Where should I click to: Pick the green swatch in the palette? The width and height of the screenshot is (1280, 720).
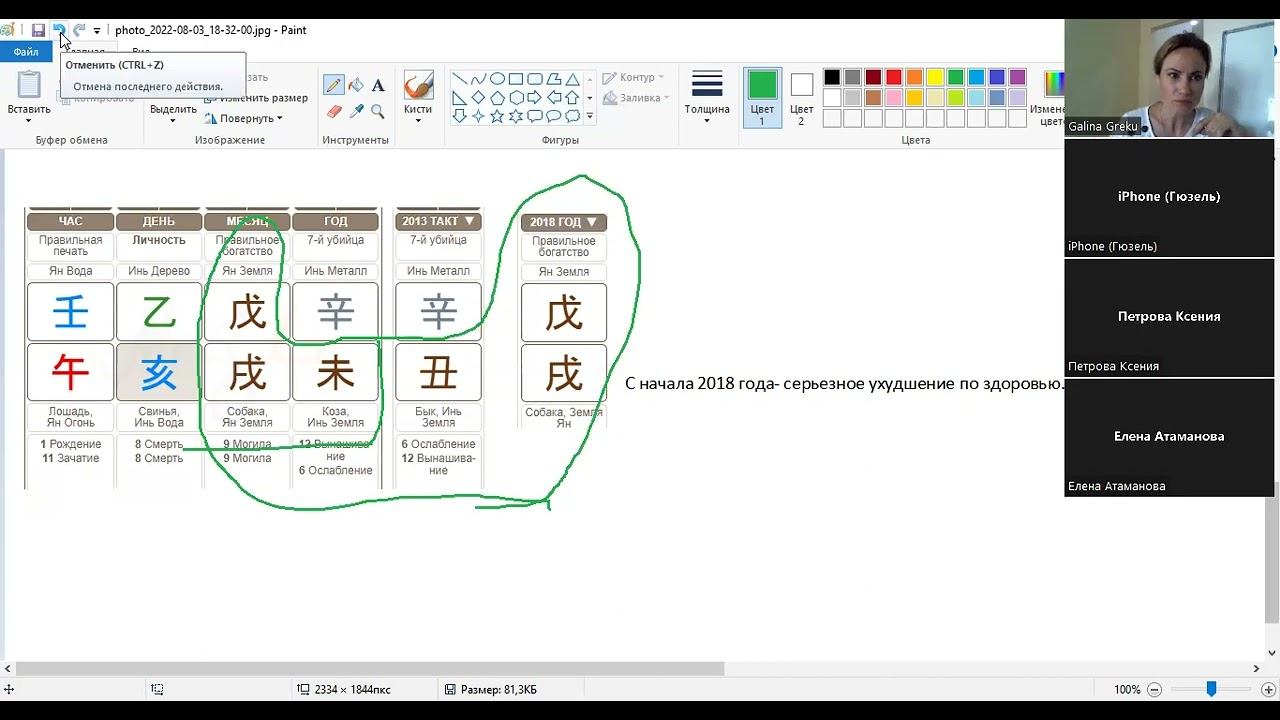956,77
